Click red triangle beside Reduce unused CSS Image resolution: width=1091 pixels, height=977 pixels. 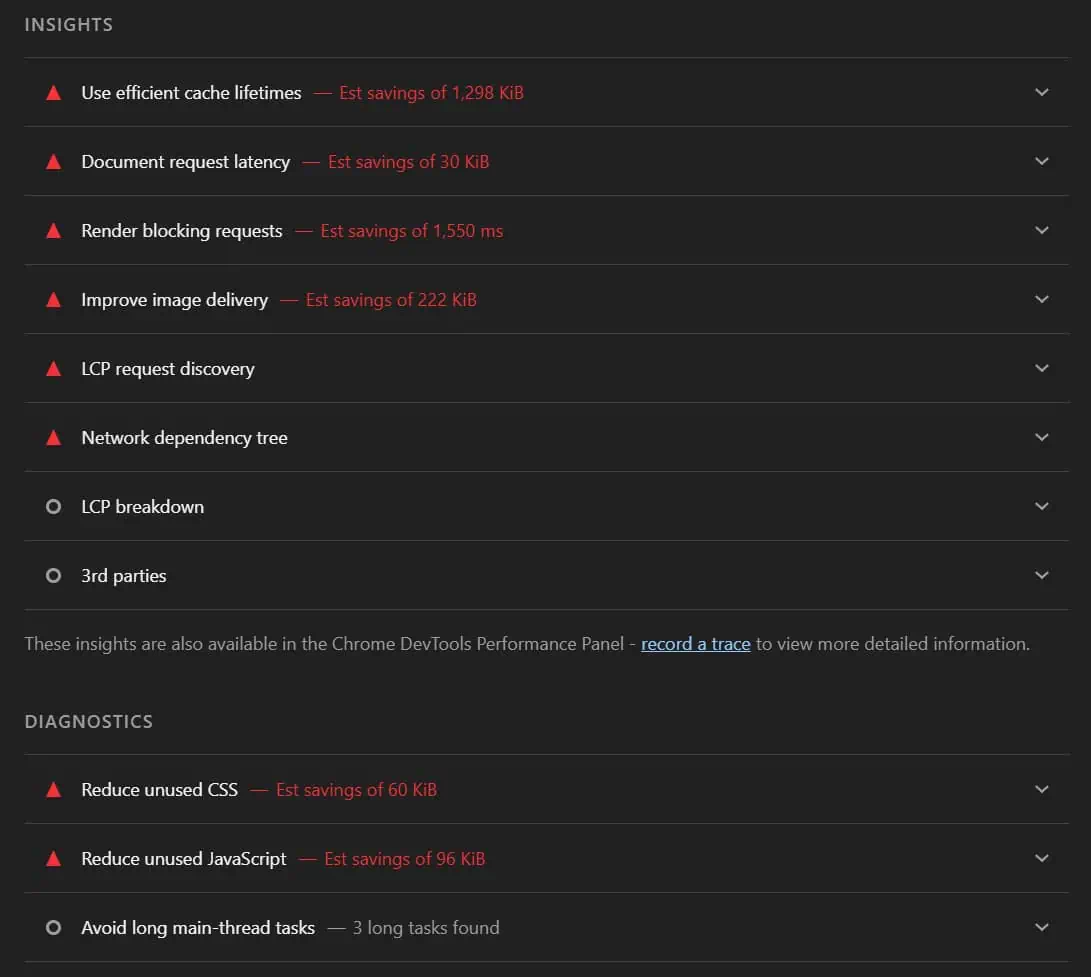(54, 790)
